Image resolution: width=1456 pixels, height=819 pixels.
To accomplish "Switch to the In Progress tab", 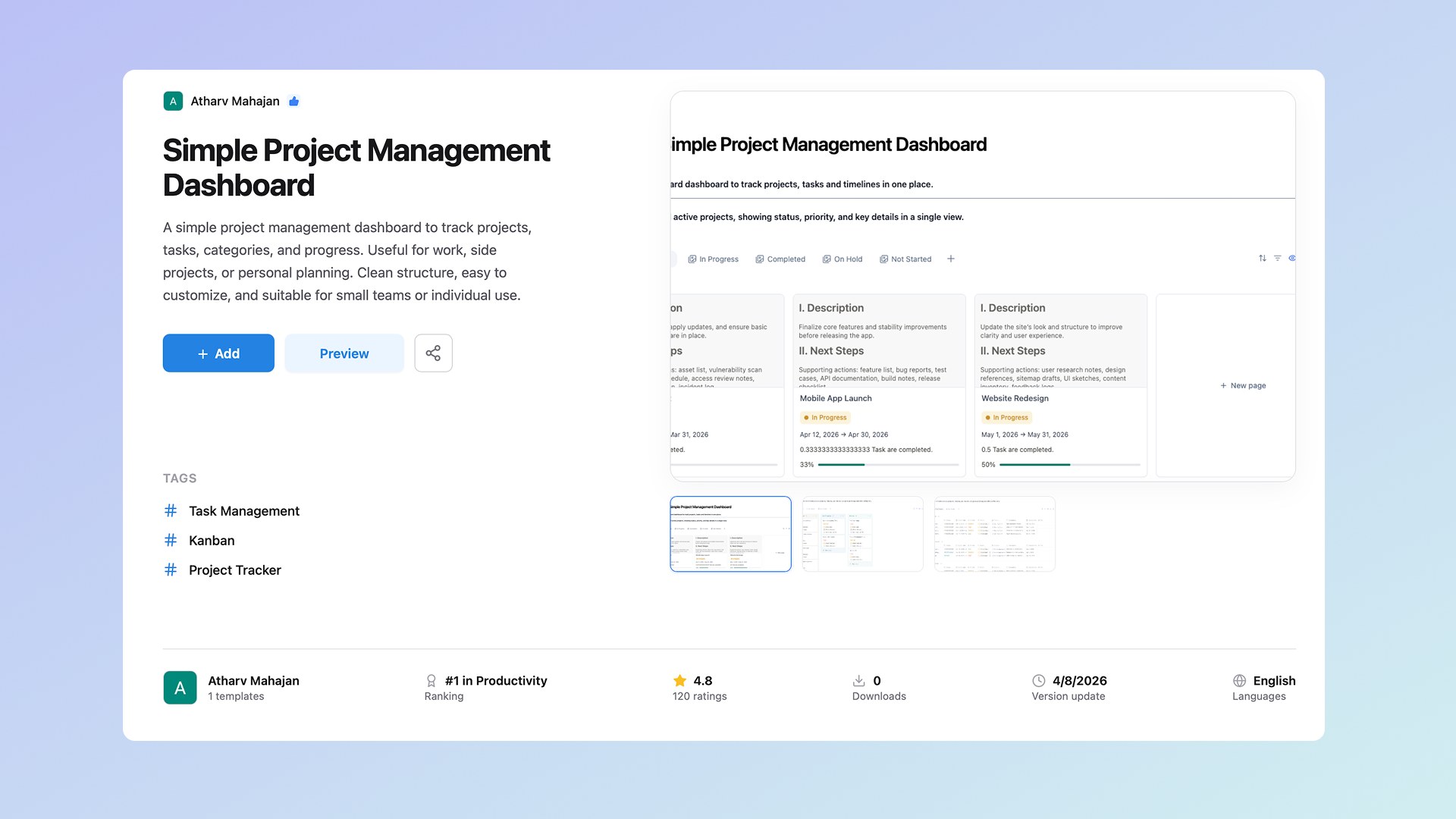I will (x=713, y=259).
